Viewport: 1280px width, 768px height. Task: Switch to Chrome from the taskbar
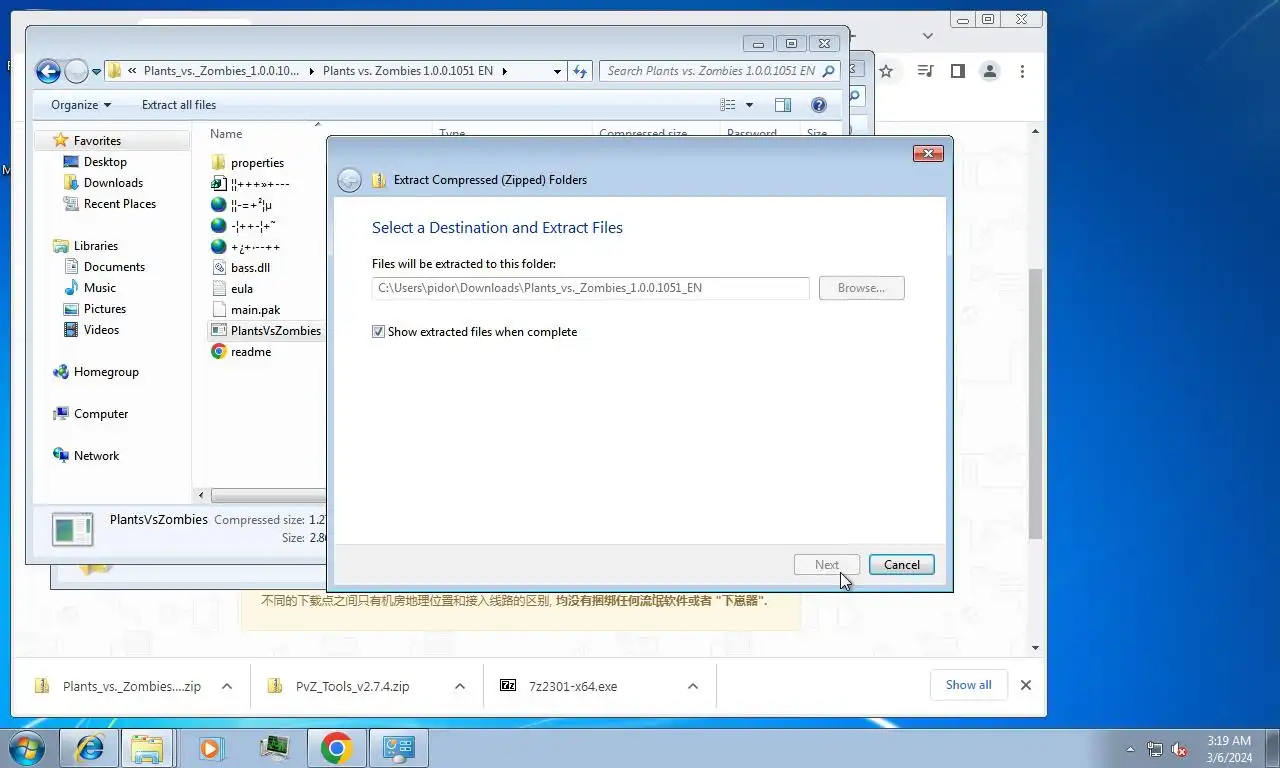pyautogui.click(x=336, y=748)
